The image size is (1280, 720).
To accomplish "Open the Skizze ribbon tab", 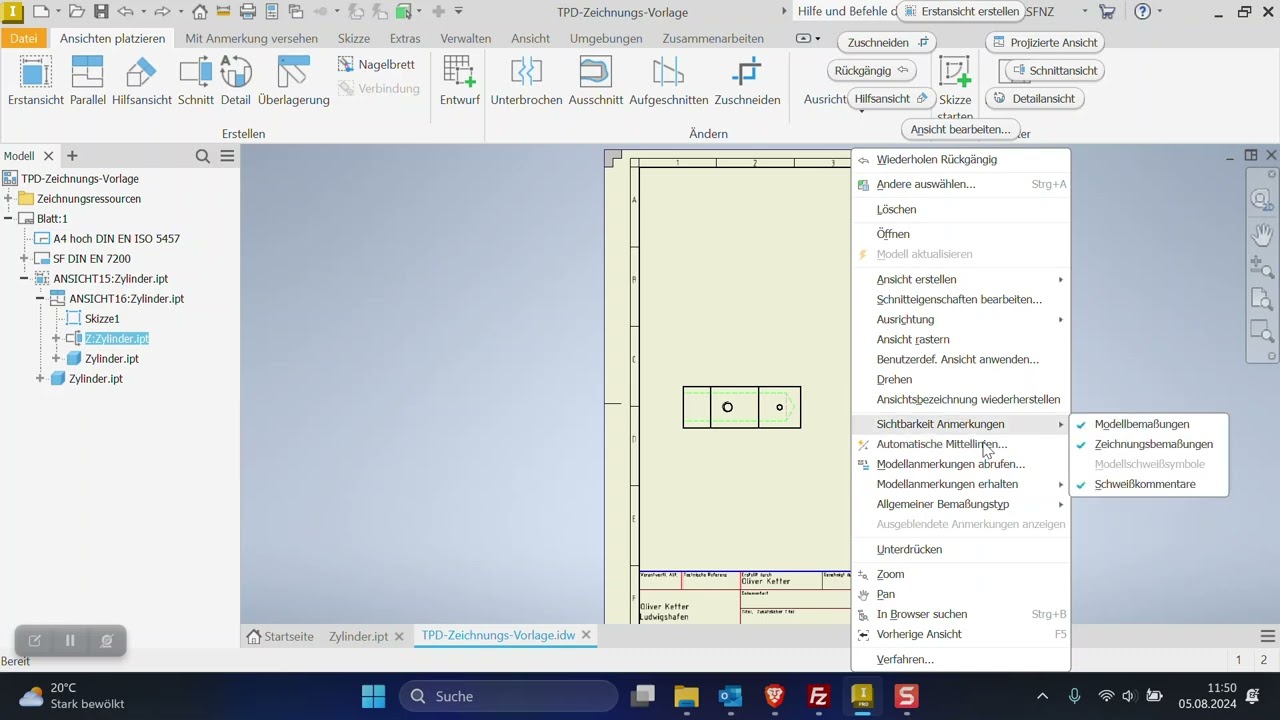I will (x=354, y=38).
